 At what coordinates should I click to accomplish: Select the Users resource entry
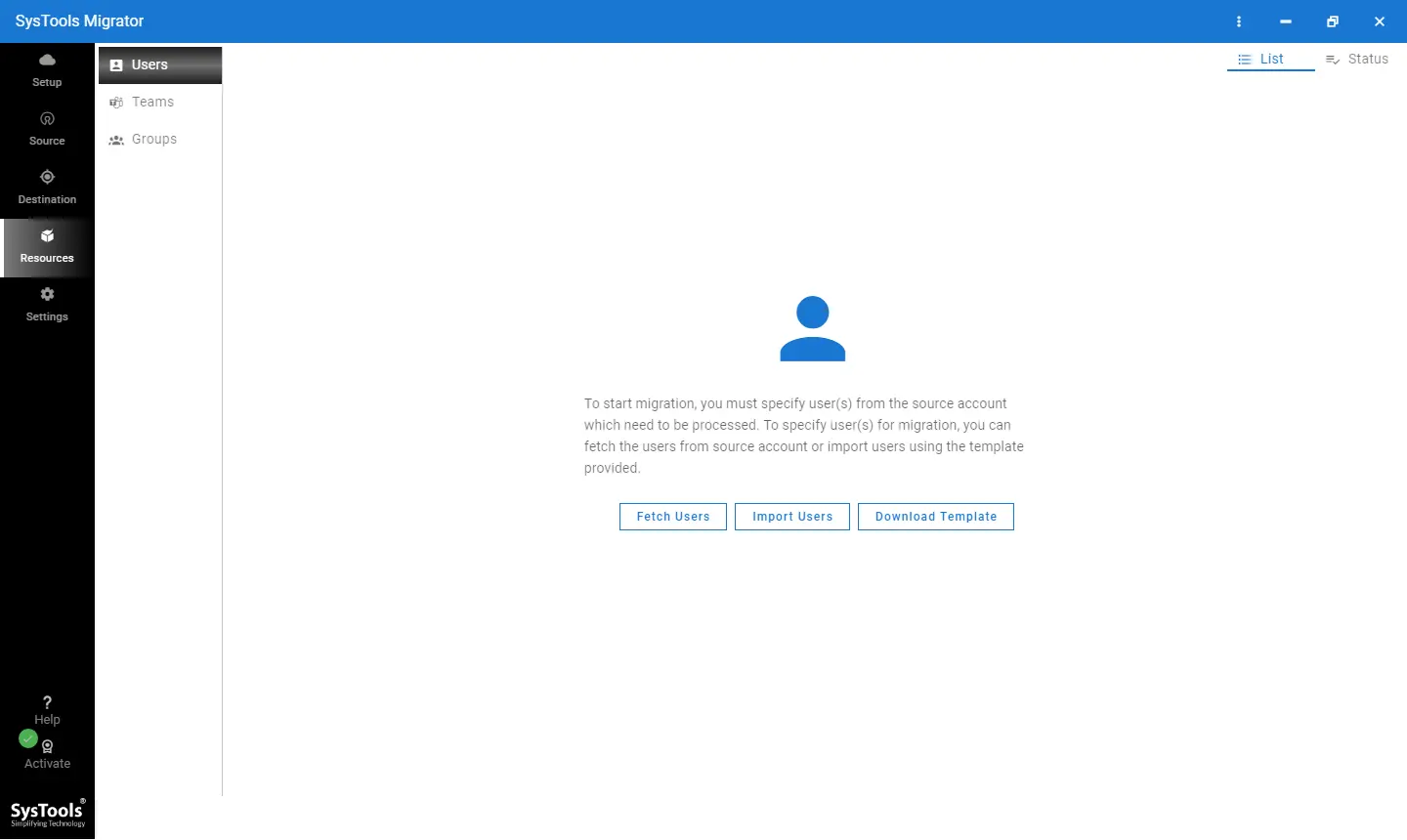[160, 65]
